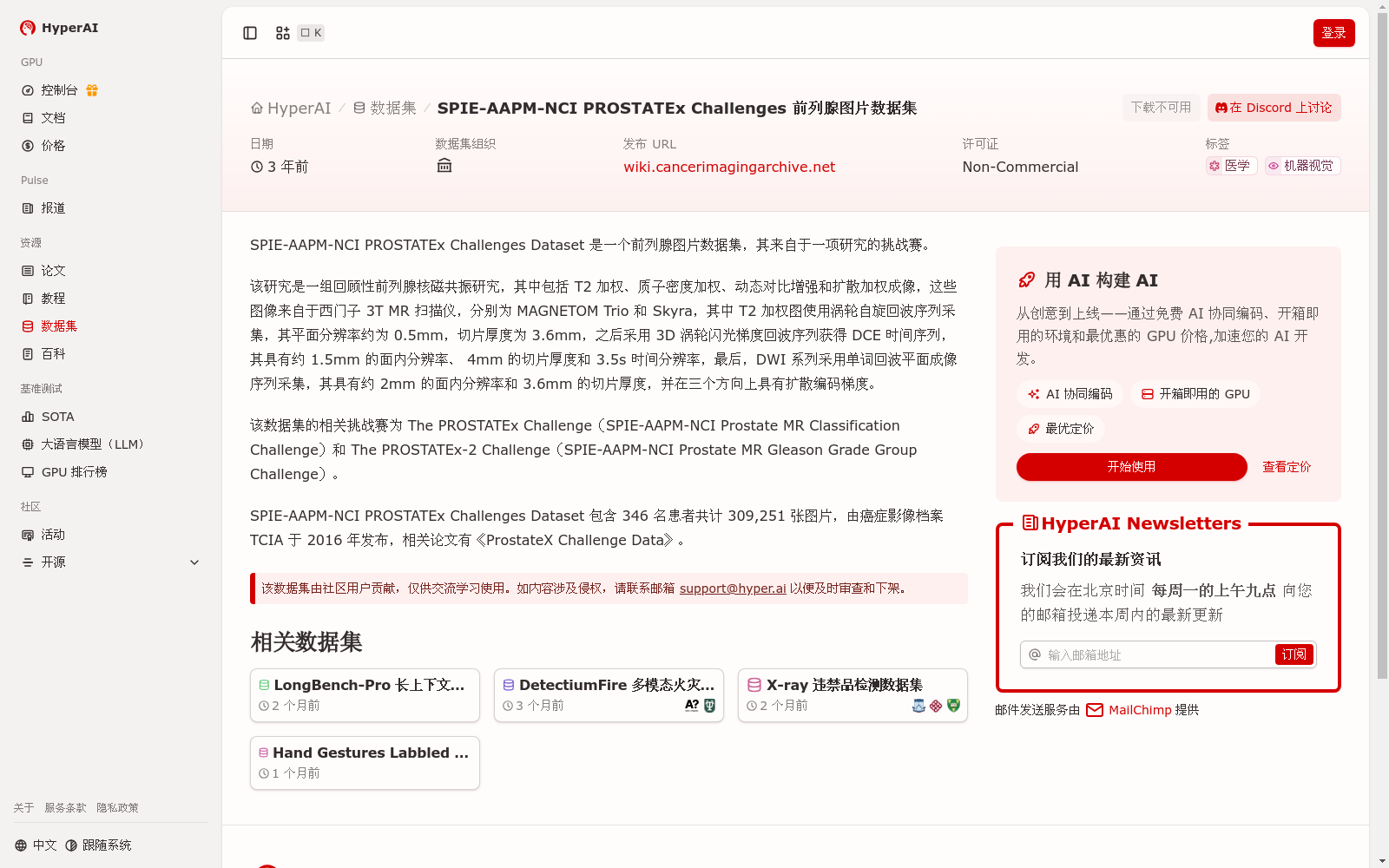This screenshot has width=1389, height=868.
Task: Click red diamond icon on X-ray card
Action: point(936,706)
